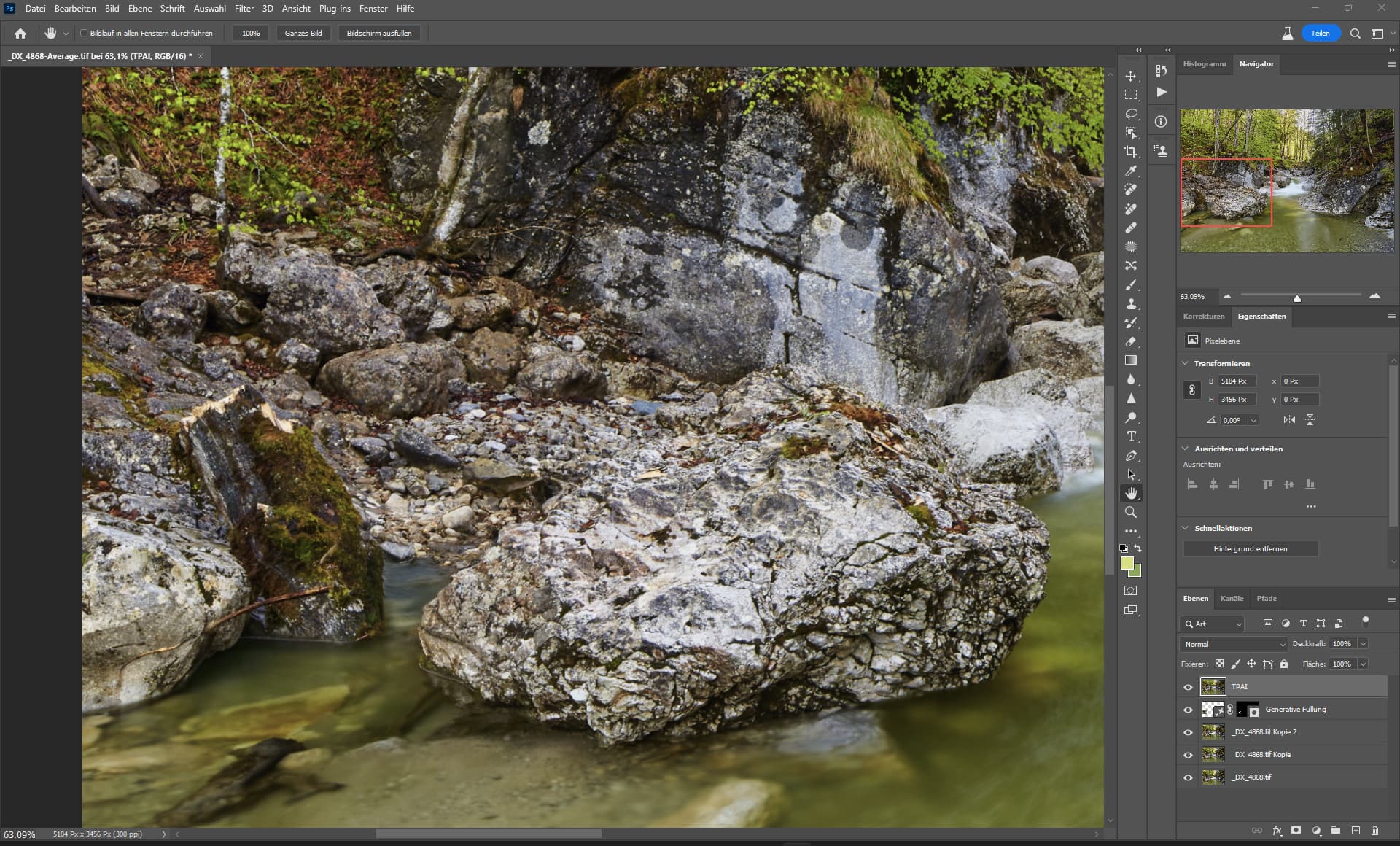
Task: Select the Type tool
Action: (x=1131, y=436)
